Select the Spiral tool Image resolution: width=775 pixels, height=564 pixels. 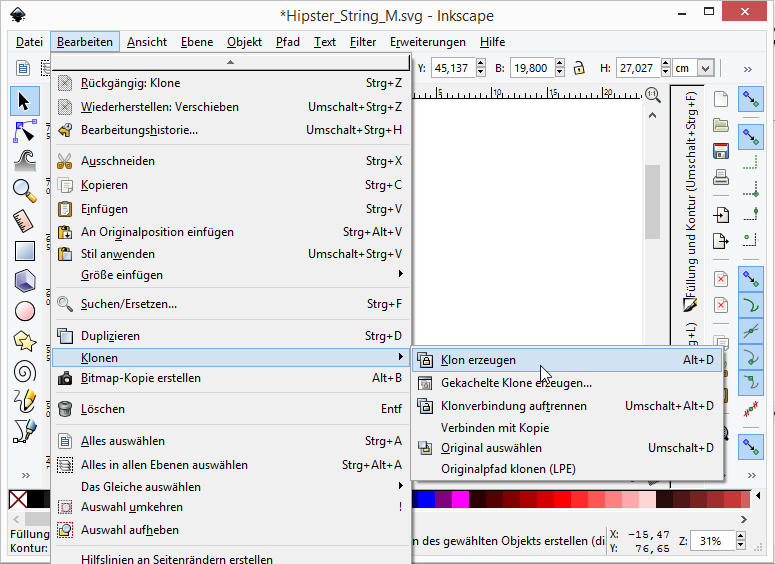point(24,371)
